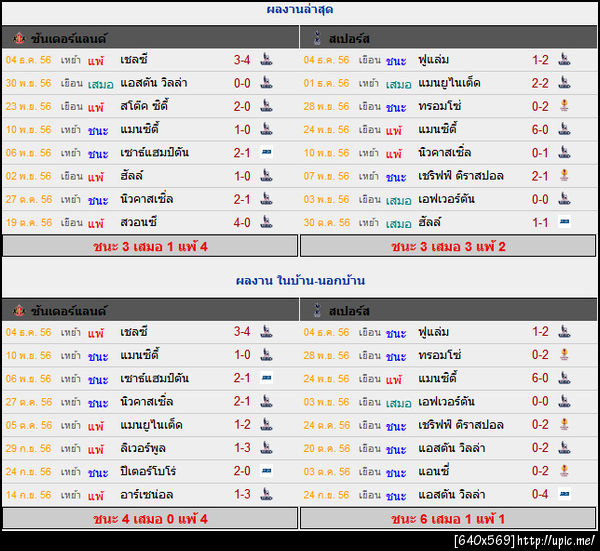This screenshot has width=600, height=551.
Task: Click the result 'เสมอ' in the 30 พ.ย. 56 row
Action: coord(101,84)
